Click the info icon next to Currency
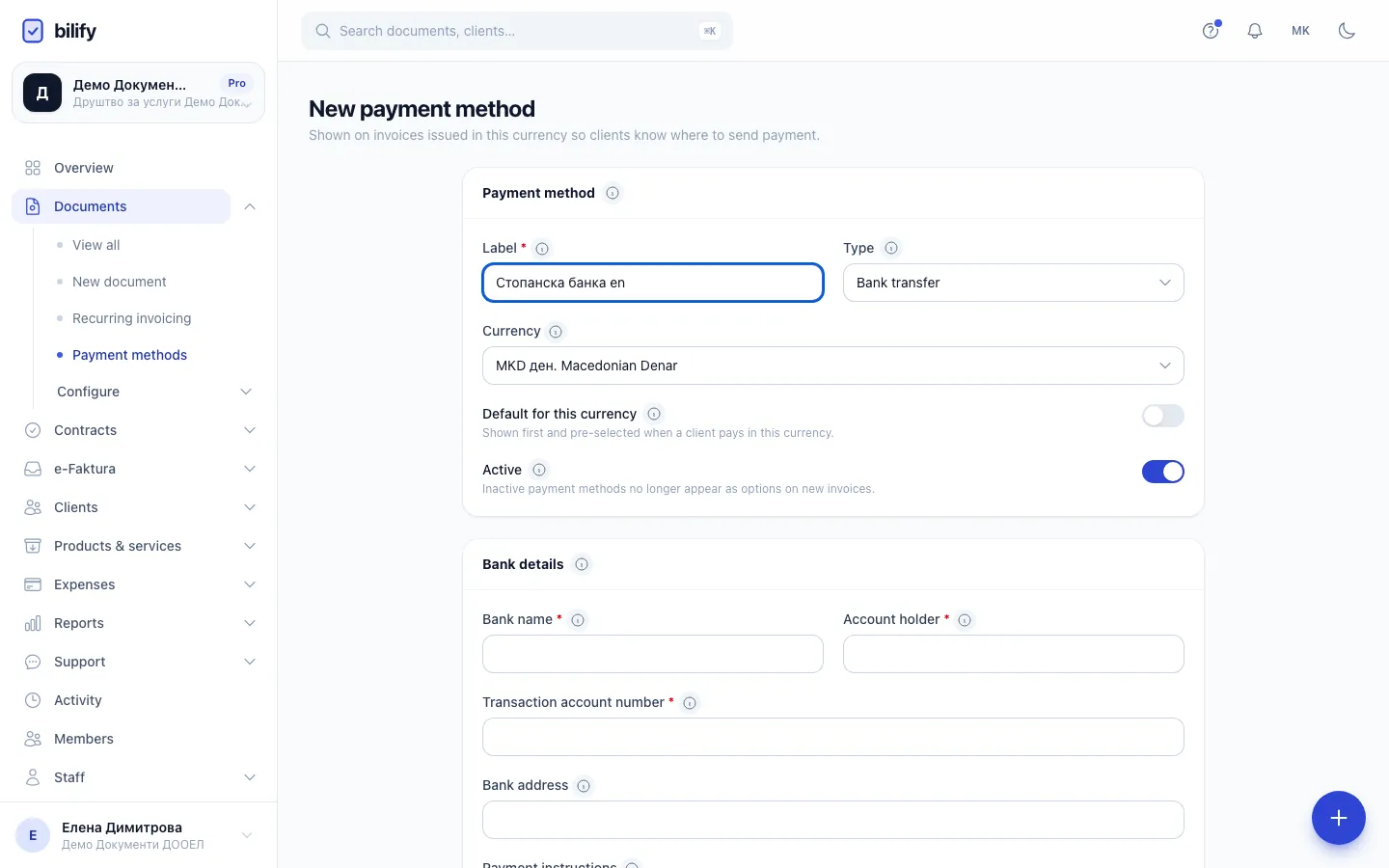 pyautogui.click(x=556, y=332)
